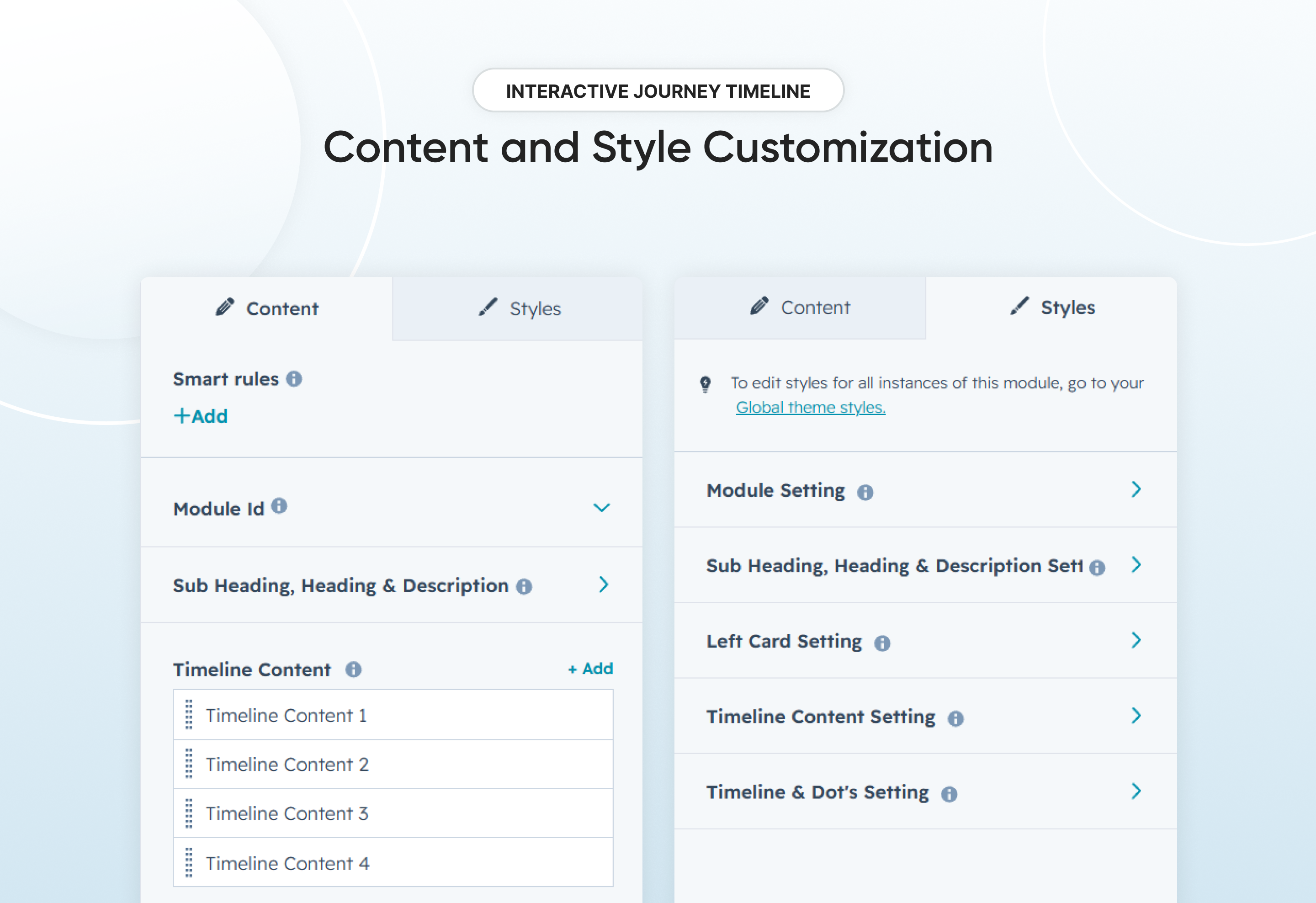Expand Sub Heading, Heading & Description chevron
The image size is (1316, 903).
click(604, 585)
